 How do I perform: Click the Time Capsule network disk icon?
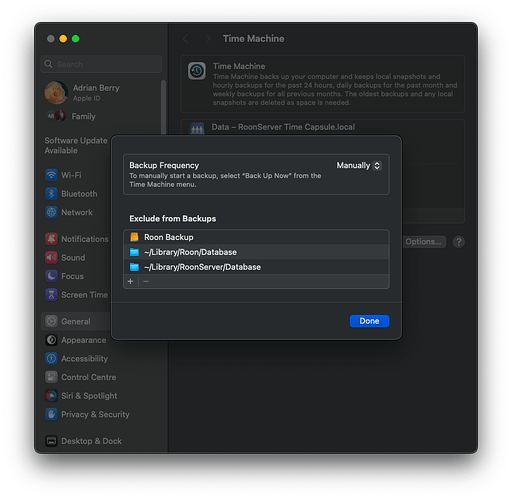click(x=197, y=128)
